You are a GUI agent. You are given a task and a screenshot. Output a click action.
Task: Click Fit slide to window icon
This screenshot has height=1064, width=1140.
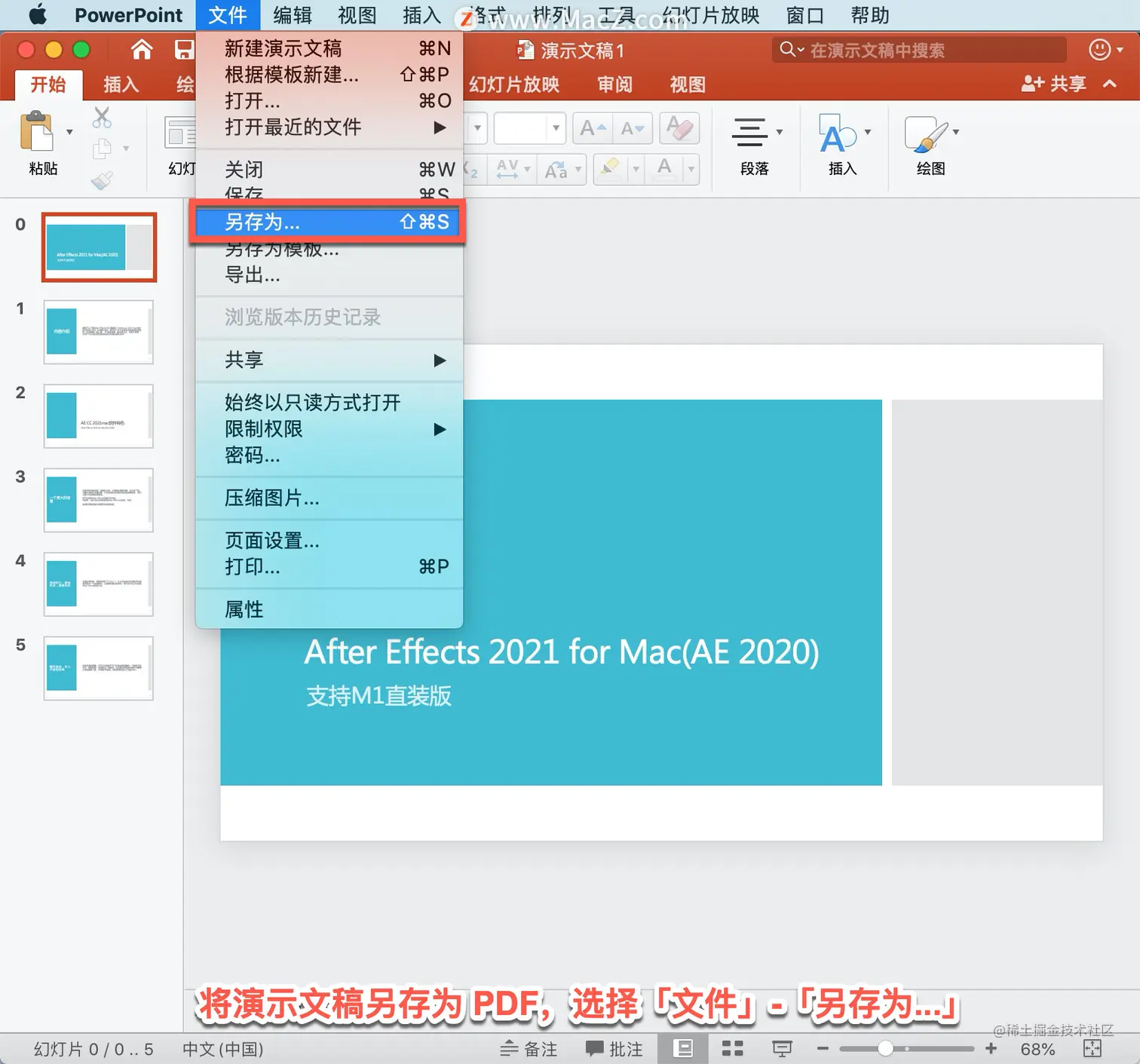tap(1092, 1048)
